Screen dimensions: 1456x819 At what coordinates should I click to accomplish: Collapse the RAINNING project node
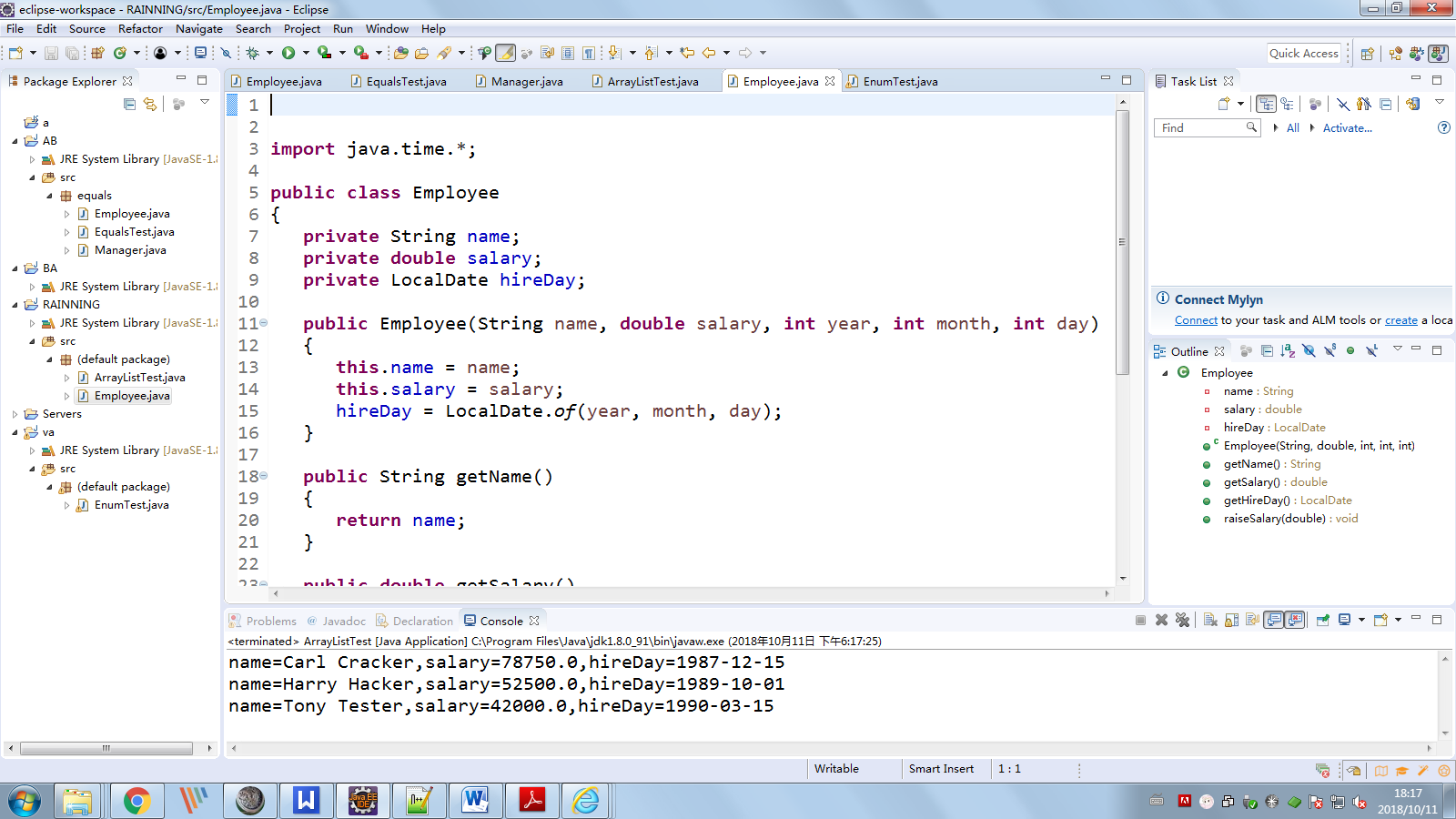[x=15, y=305]
